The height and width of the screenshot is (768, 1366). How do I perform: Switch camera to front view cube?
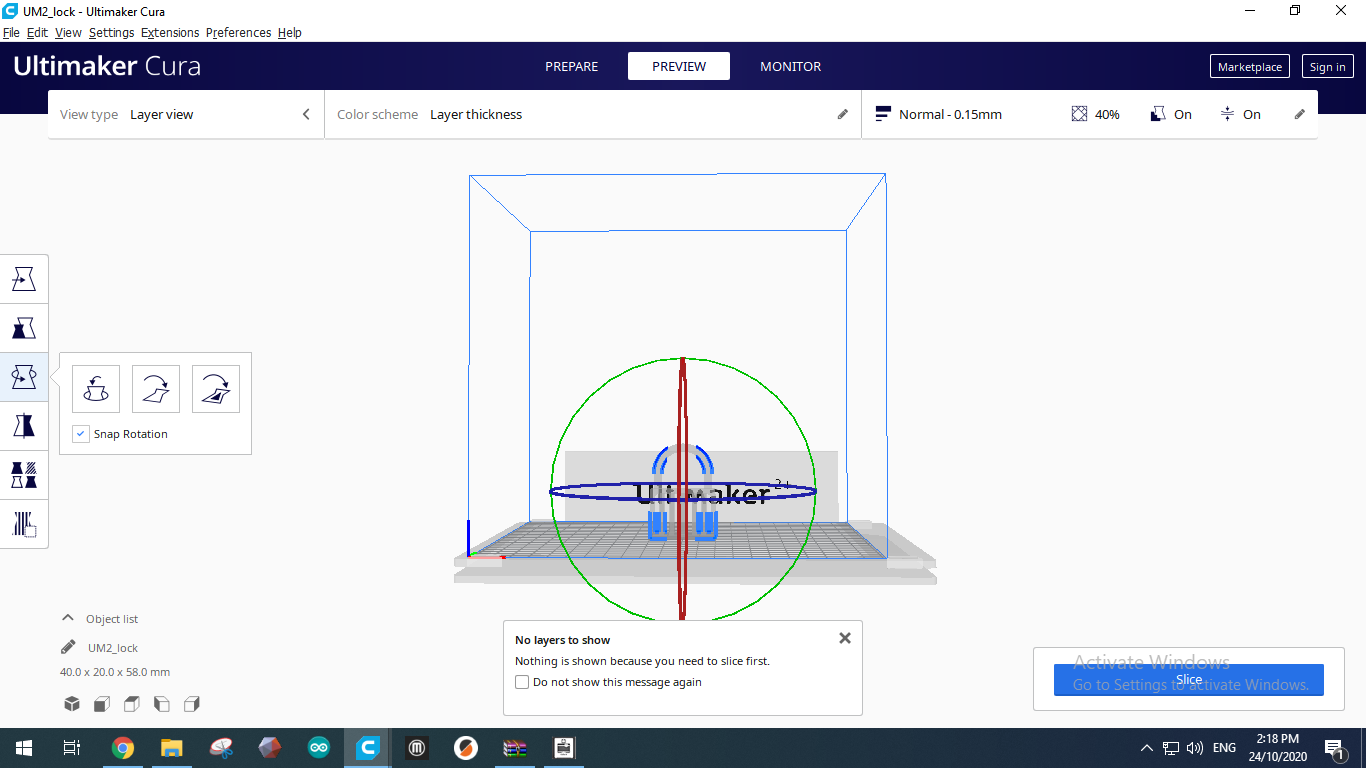tap(102, 704)
